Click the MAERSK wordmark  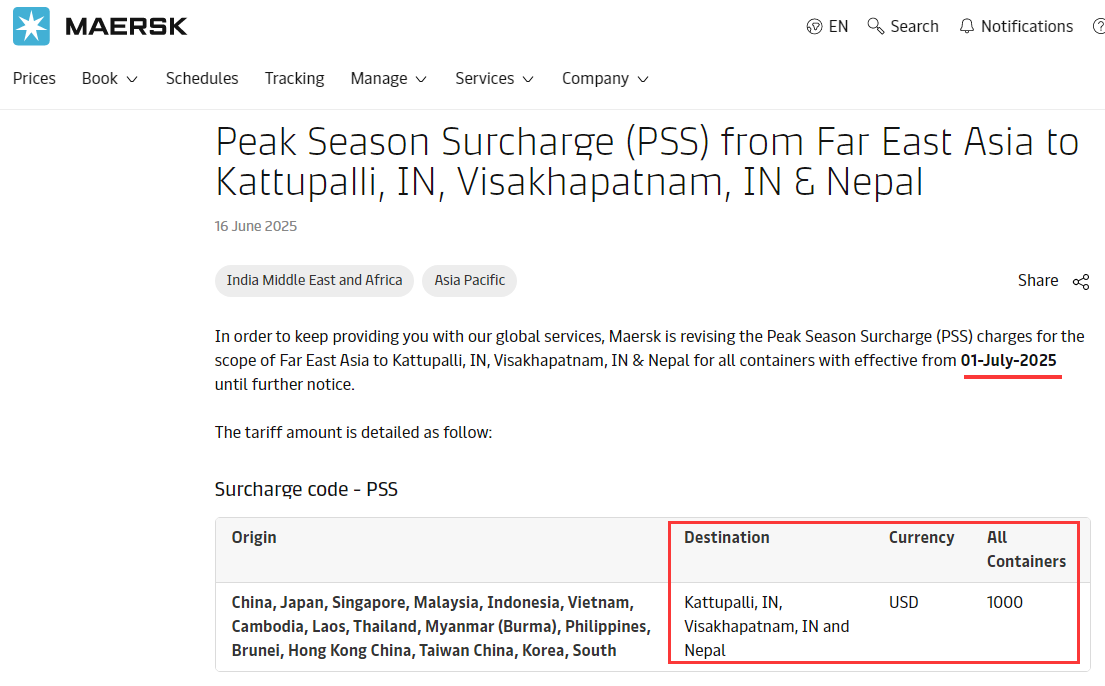126,27
